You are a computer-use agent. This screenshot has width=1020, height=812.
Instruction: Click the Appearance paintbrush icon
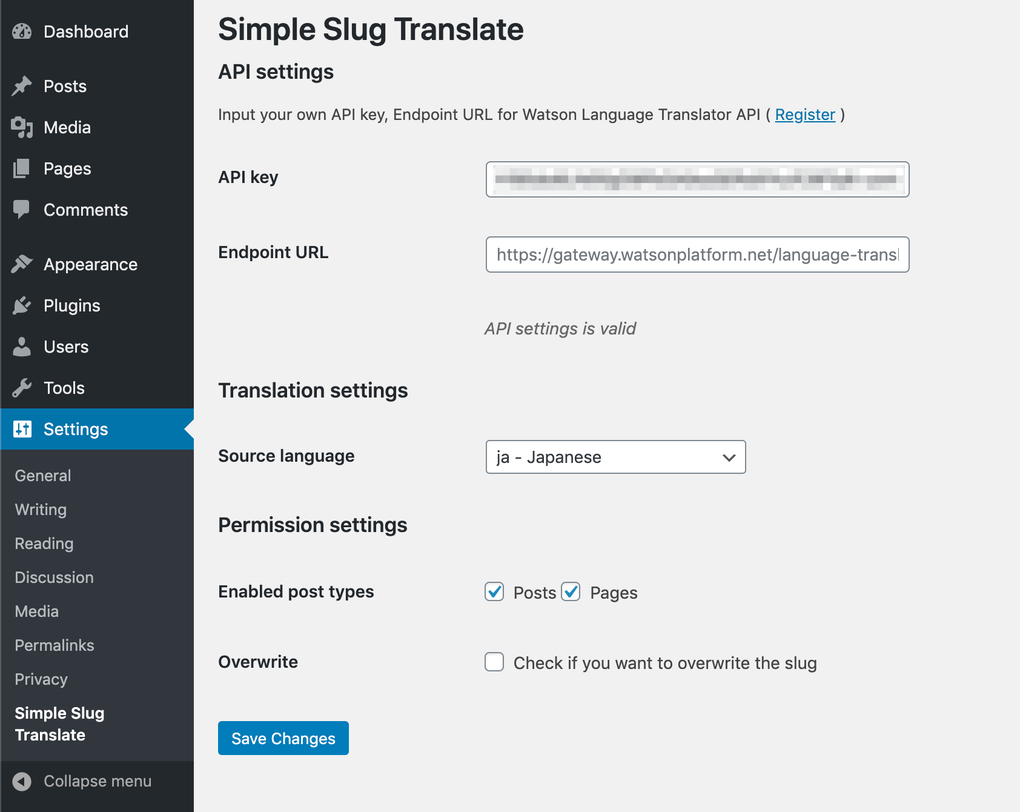pos(22,263)
